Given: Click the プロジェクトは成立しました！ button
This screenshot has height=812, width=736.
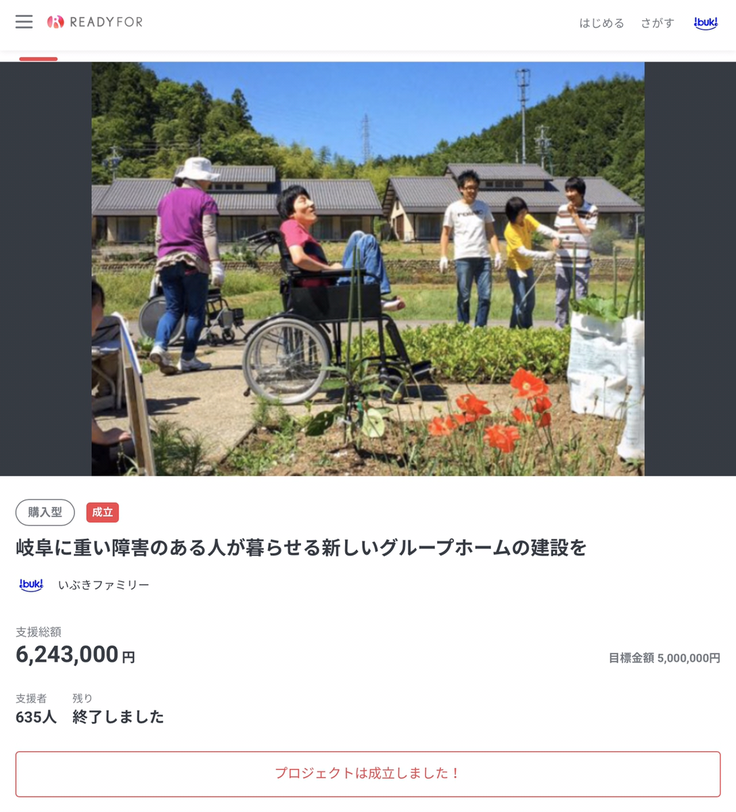Looking at the screenshot, I should (x=368, y=774).
